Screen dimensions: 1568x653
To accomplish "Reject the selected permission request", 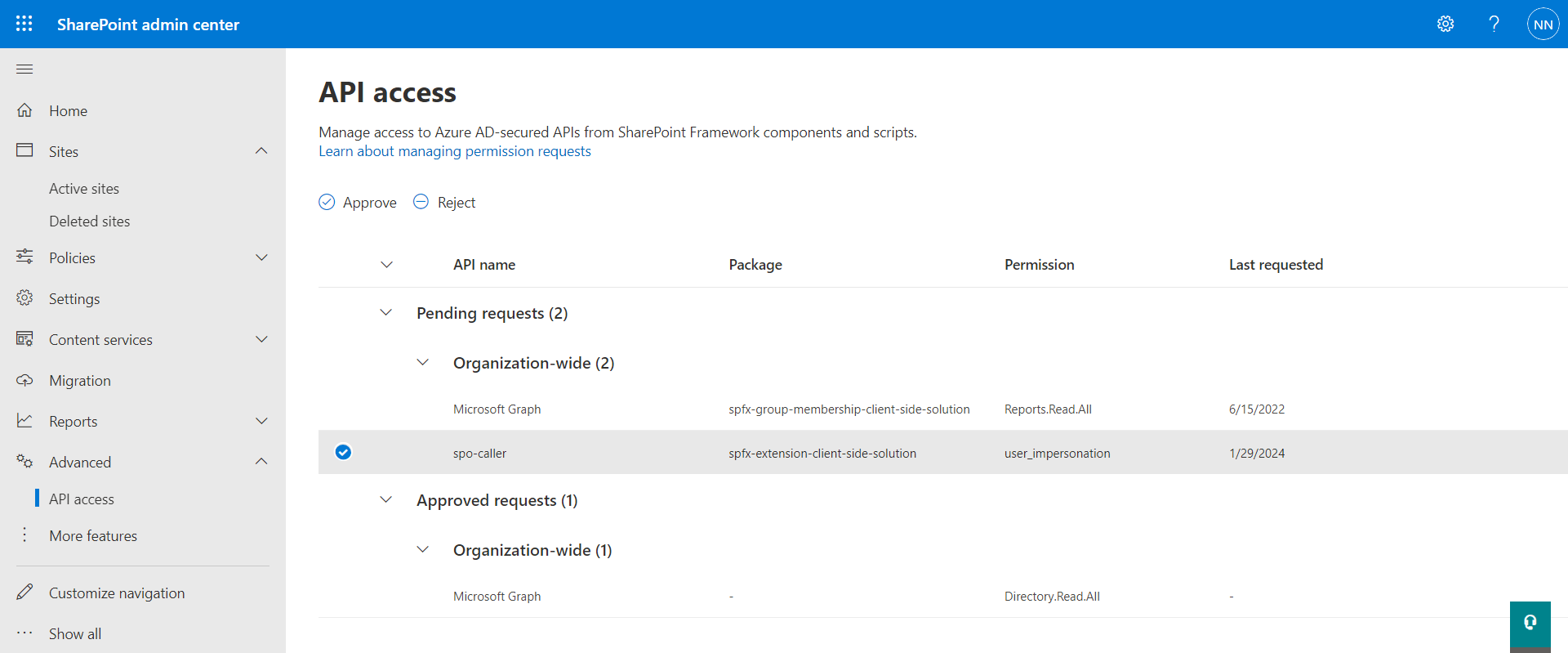I will coord(444,203).
